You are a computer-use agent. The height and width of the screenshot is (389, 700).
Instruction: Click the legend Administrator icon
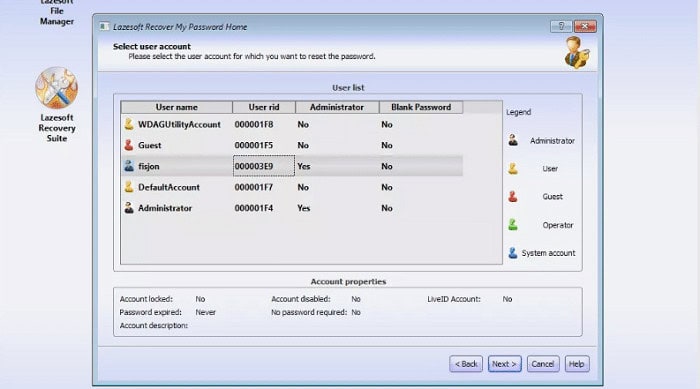click(513, 140)
